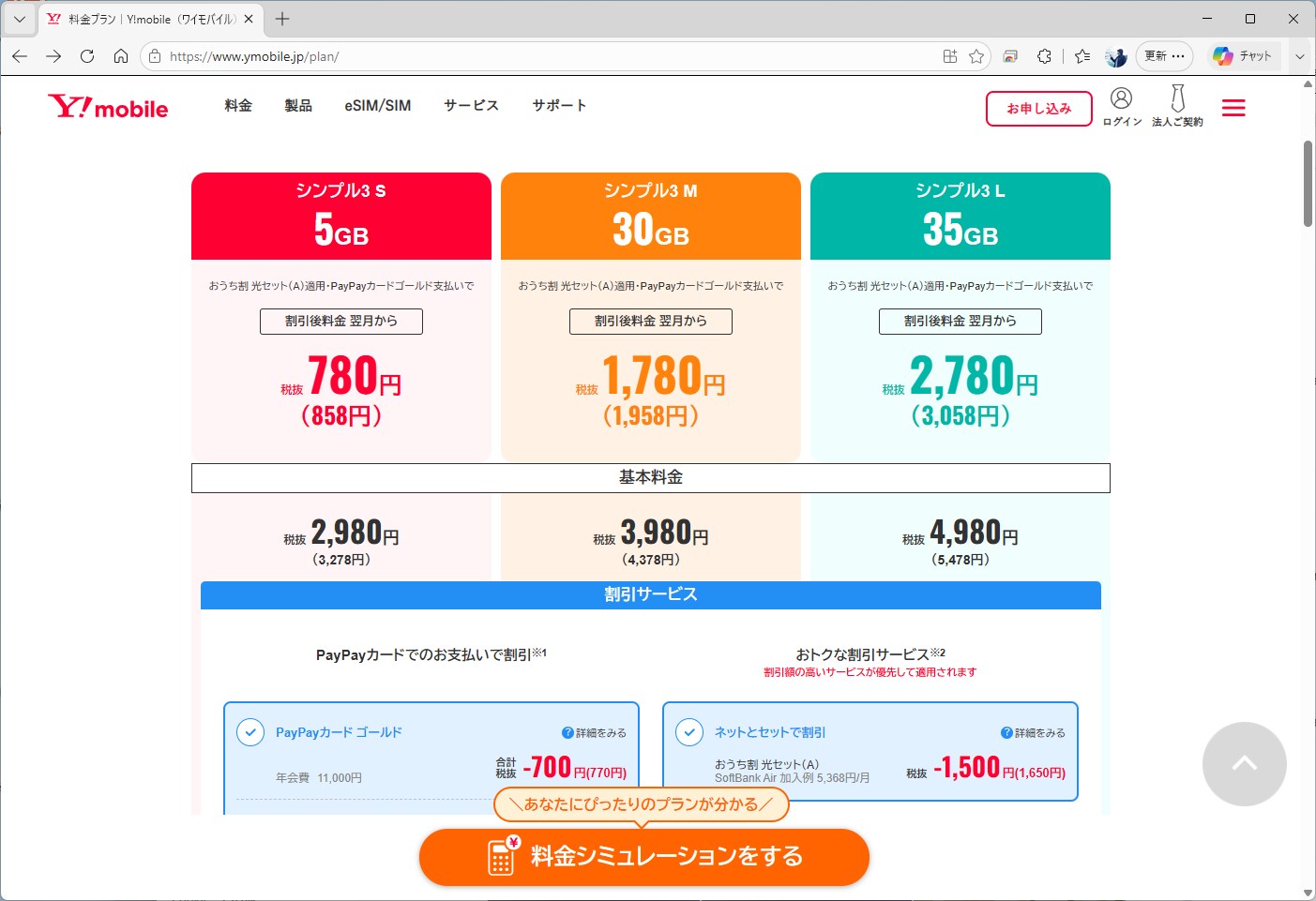
Task: Reload the current page
Action: point(87,56)
